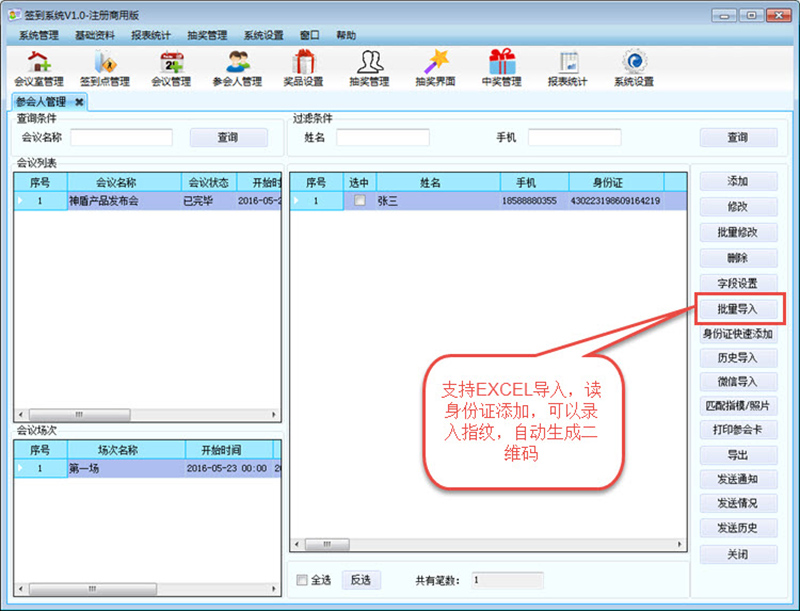800x611 pixels.
Task: Open the 基础资料 menu
Action: [94, 35]
